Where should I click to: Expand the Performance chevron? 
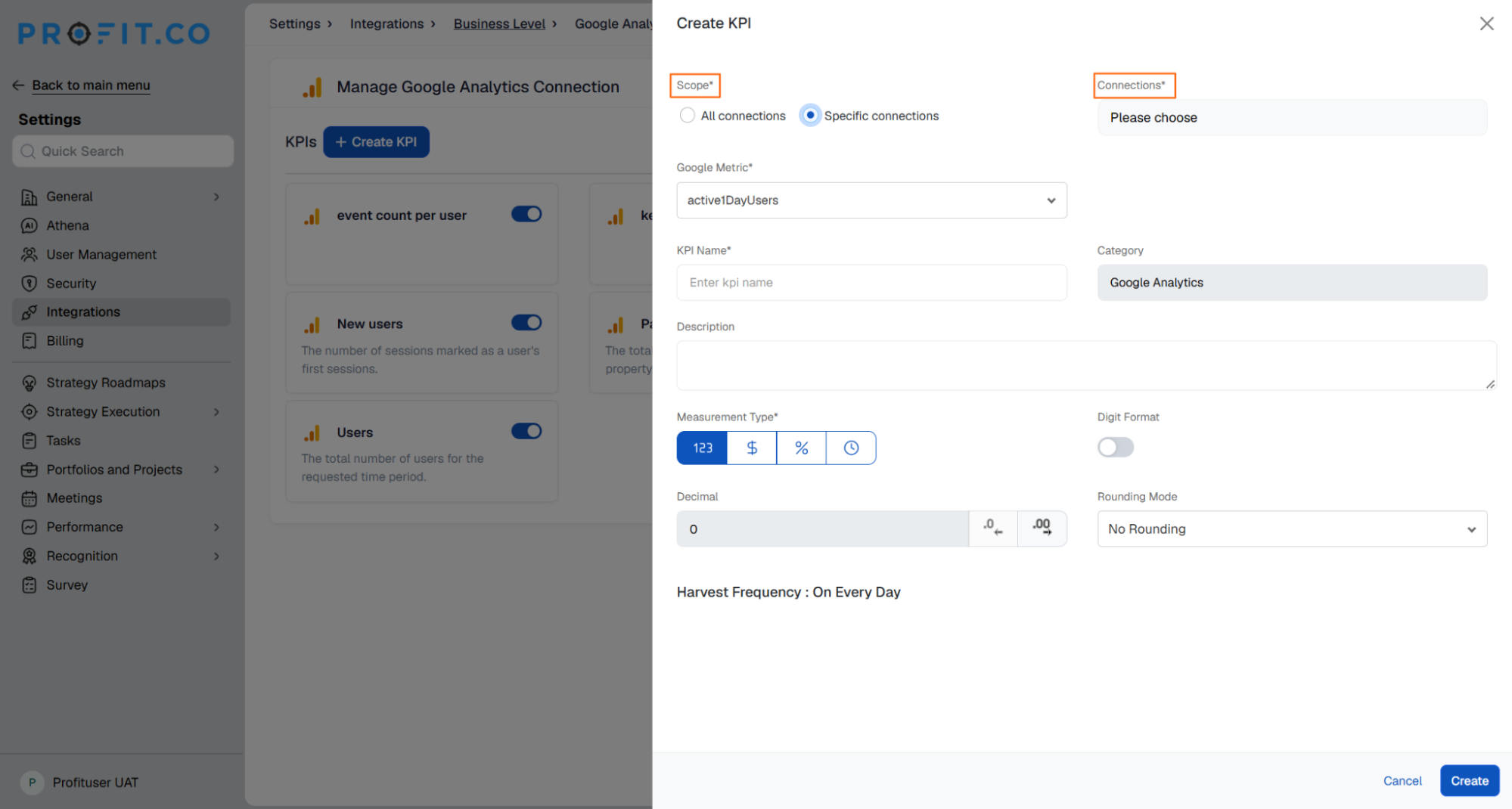[x=216, y=527]
